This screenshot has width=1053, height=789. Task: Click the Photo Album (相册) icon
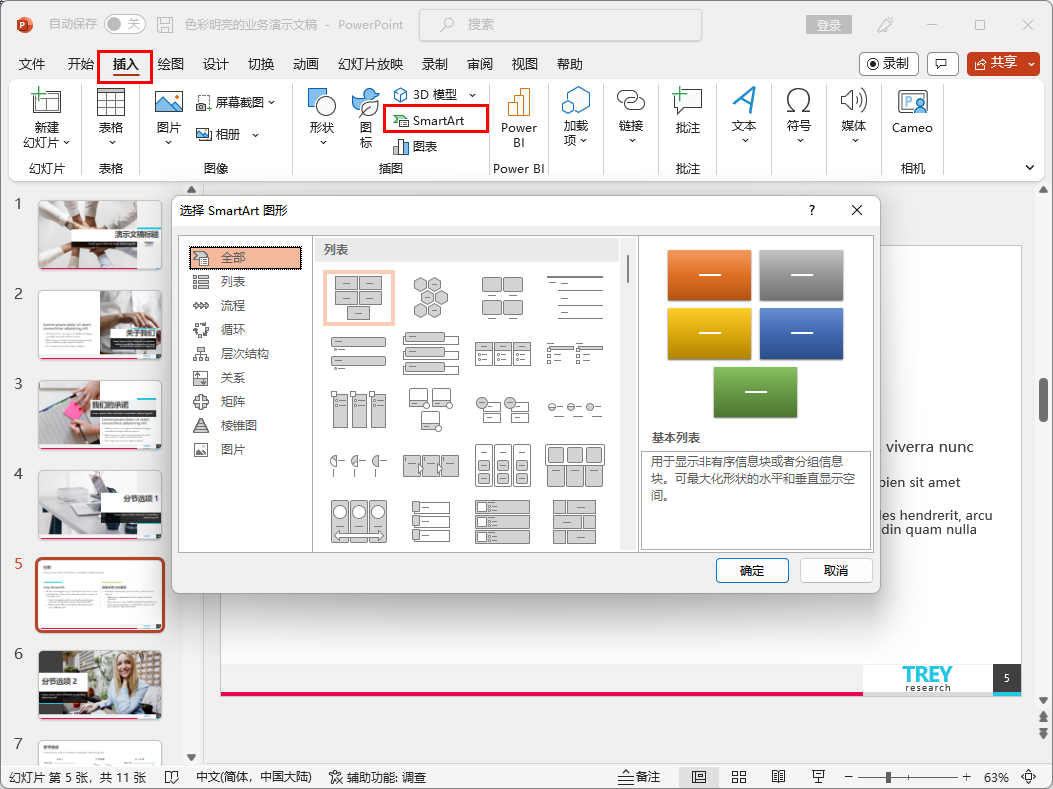coord(203,134)
